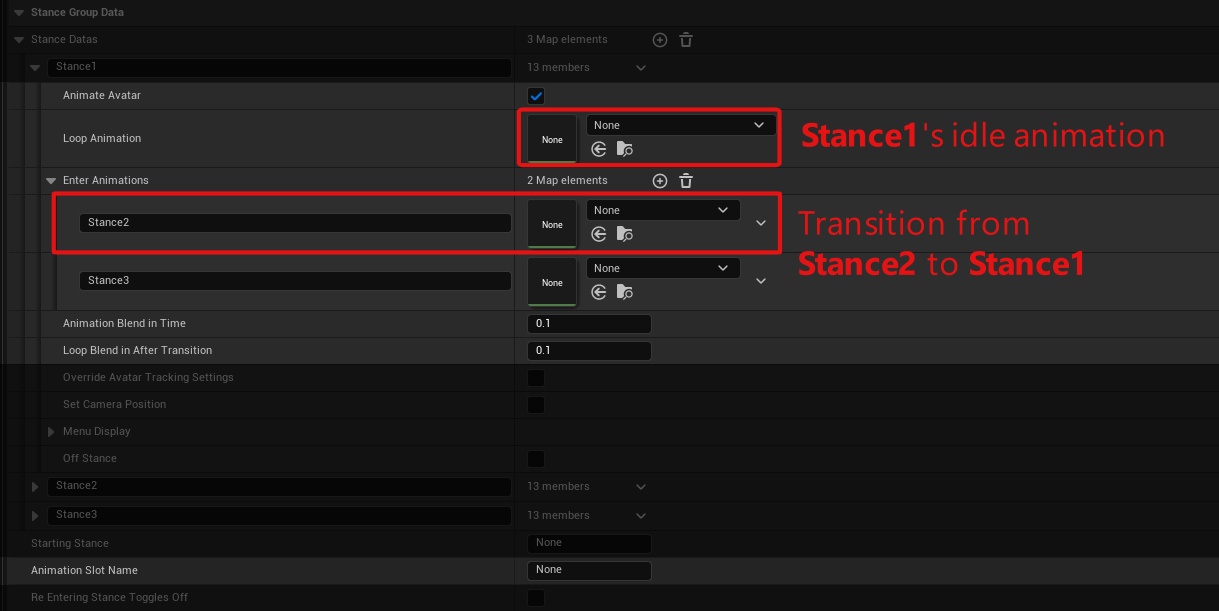Viewport: 1219px width, 611px height.
Task: Click add element icon for Enter Animations
Action: 659,181
